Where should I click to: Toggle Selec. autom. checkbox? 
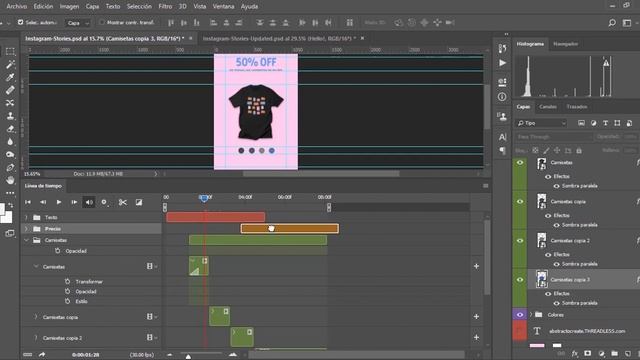point(20,22)
